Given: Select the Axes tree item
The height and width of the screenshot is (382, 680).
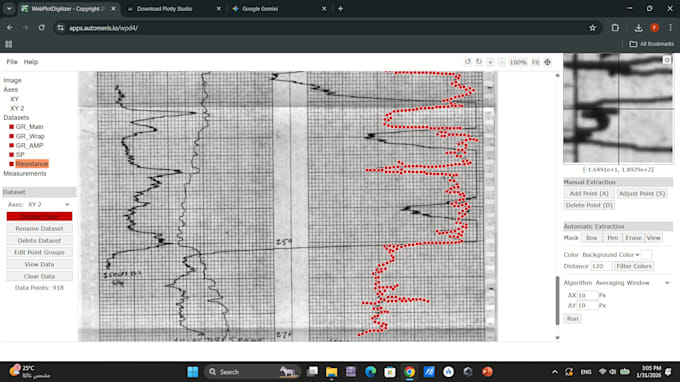Looking at the screenshot, I should point(10,89).
